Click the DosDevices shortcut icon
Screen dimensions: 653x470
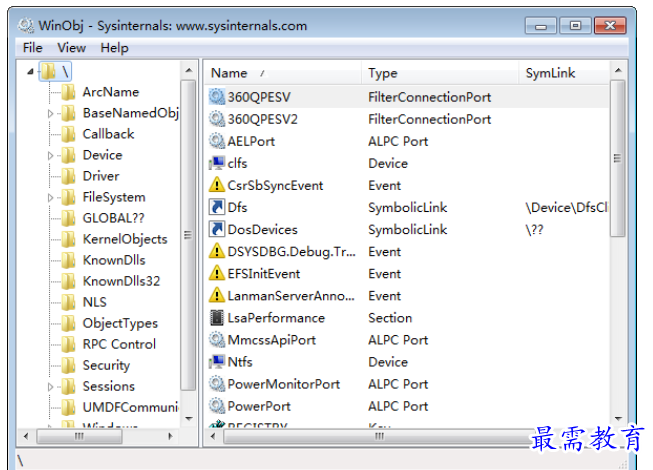pyautogui.click(x=217, y=229)
